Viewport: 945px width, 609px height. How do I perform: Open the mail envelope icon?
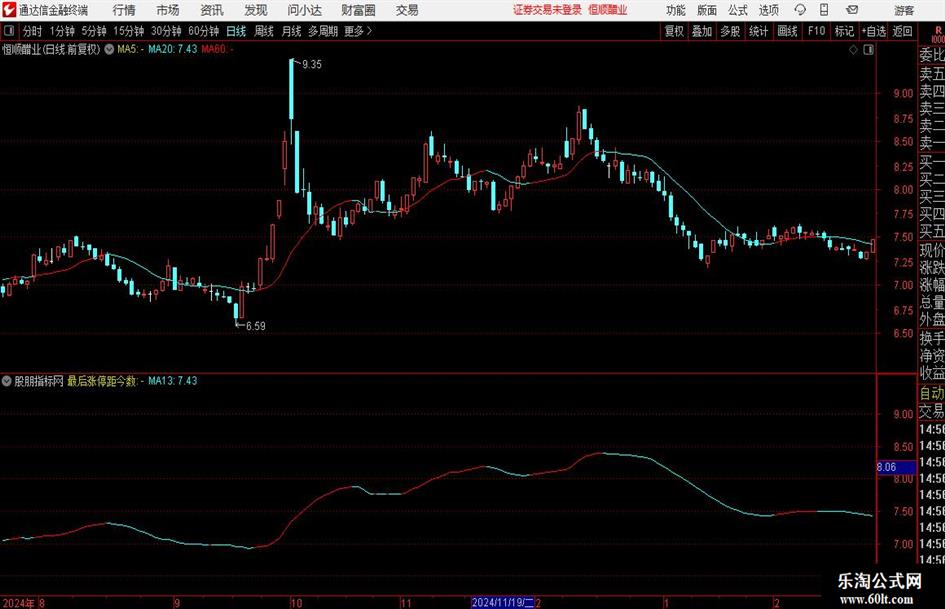[852, 10]
